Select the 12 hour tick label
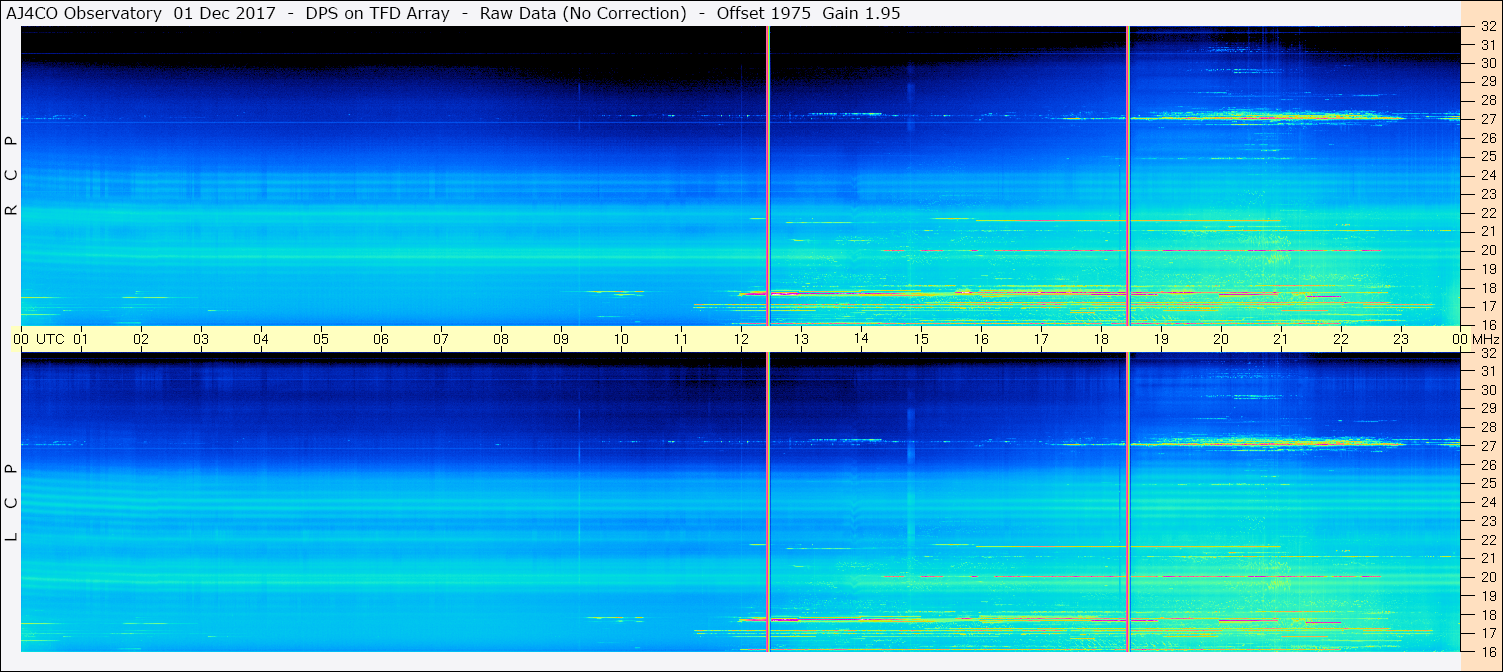This screenshot has height=672, width=1503. 741,339
